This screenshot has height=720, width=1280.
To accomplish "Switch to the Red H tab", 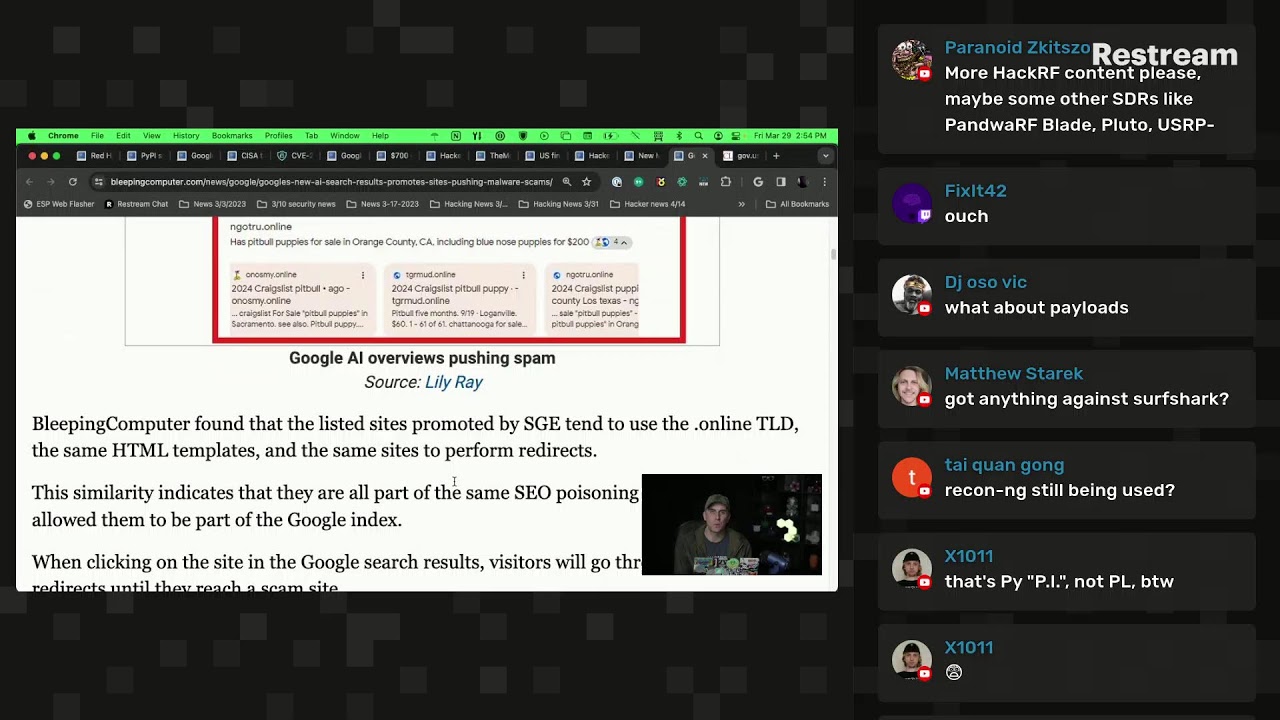I will (x=94, y=156).
